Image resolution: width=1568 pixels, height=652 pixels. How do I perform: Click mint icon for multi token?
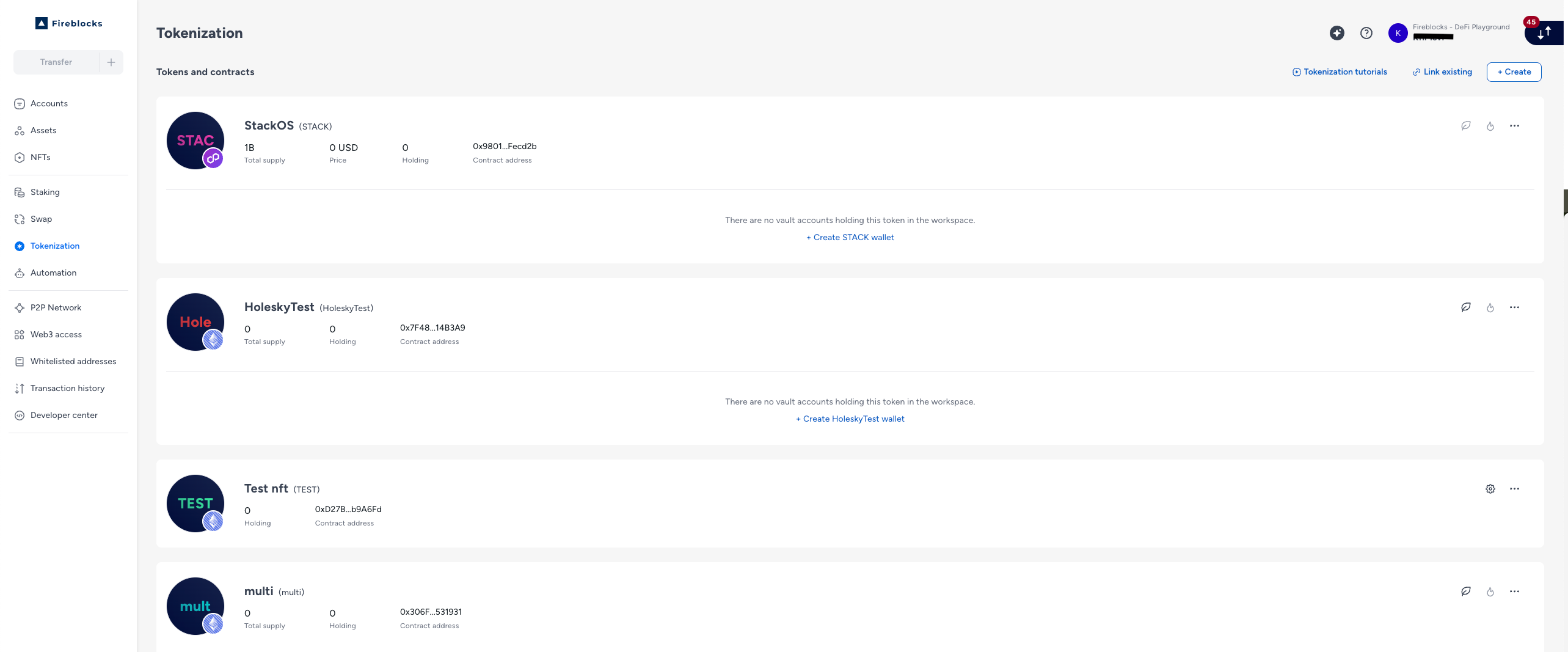[1465, 592]
